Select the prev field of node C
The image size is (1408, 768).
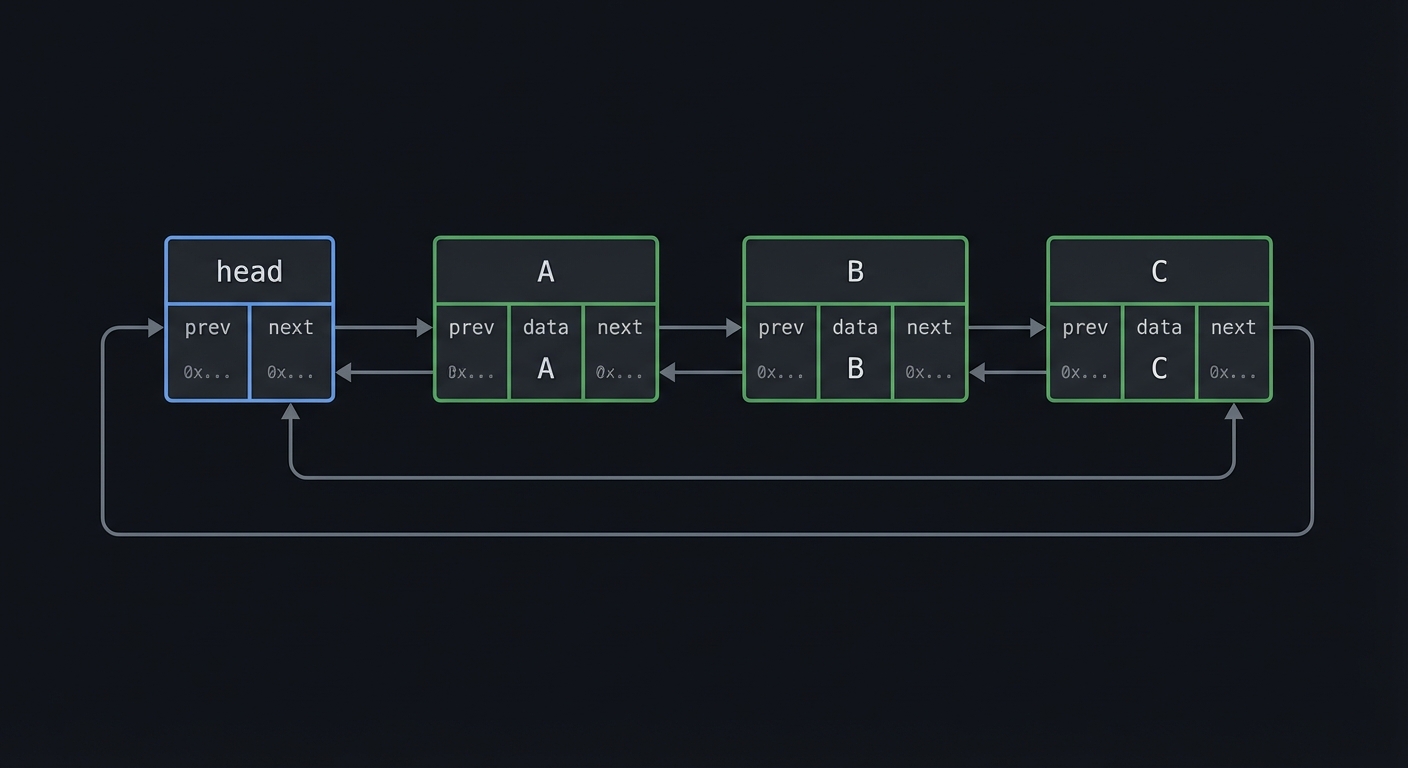point(1085,352)
